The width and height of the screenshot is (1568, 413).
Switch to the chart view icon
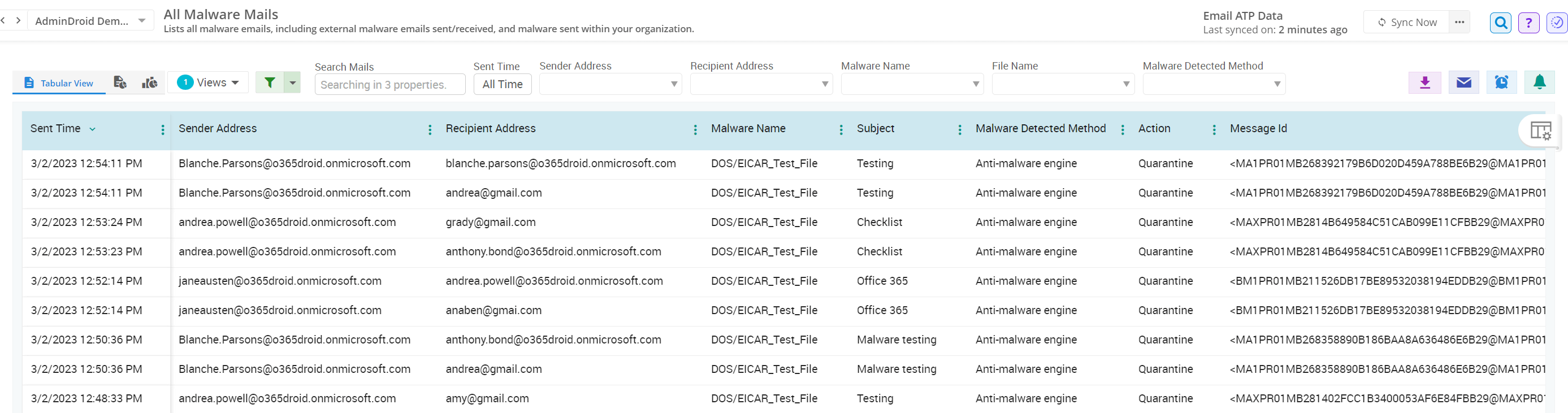(150, 82)
